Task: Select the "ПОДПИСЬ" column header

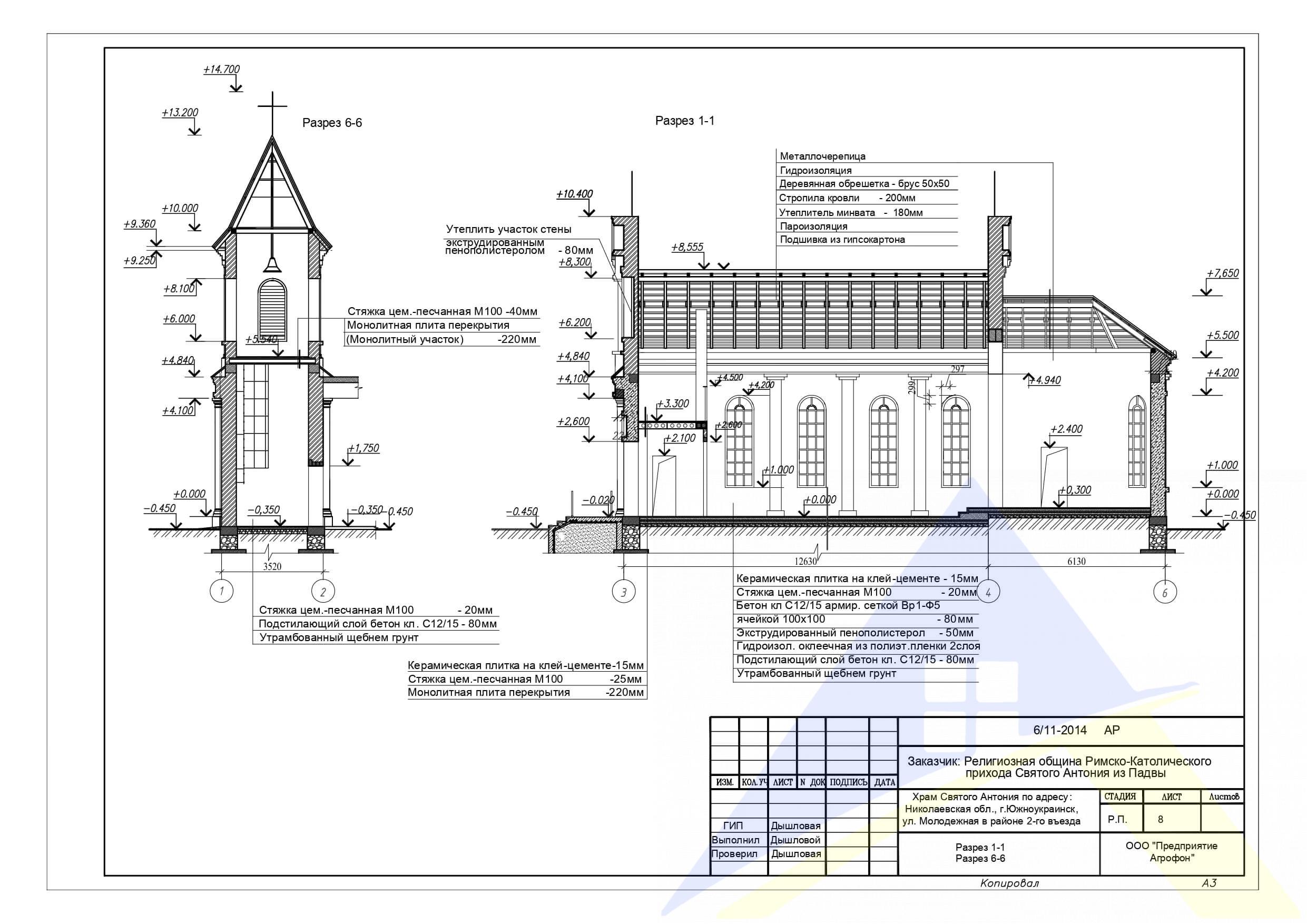Action: tap(848, 782)
